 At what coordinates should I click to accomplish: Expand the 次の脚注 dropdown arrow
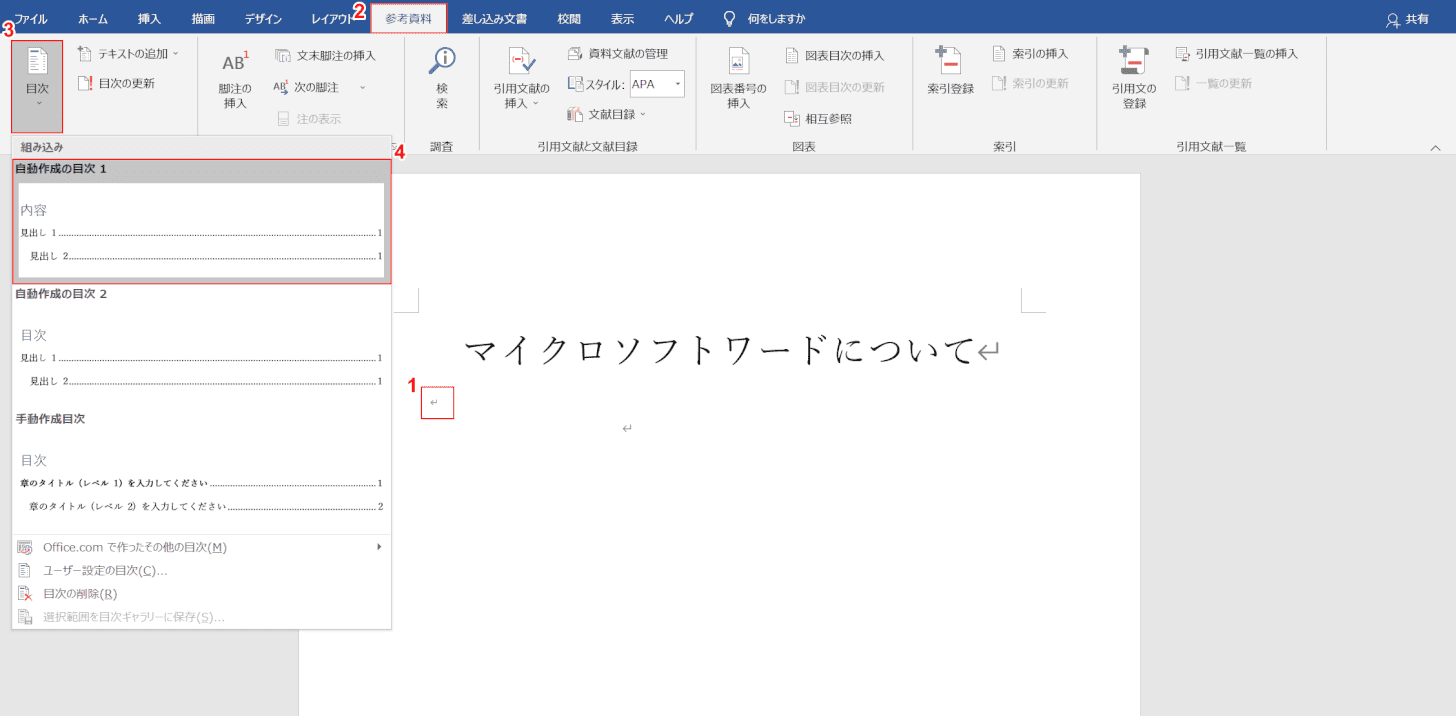(x=362, y=88)
